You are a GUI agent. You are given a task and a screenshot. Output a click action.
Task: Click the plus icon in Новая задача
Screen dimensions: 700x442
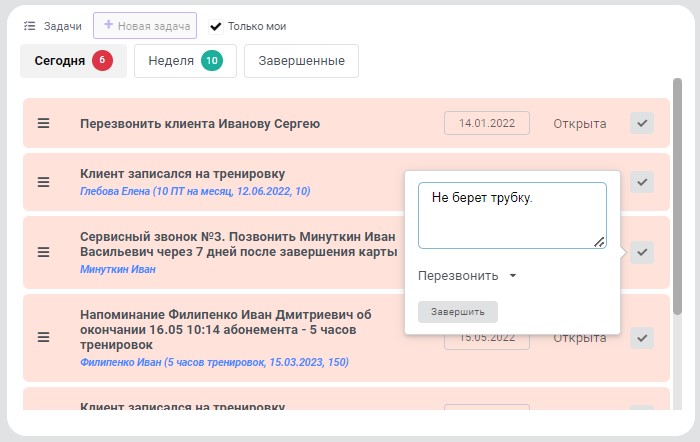[108, 25]
